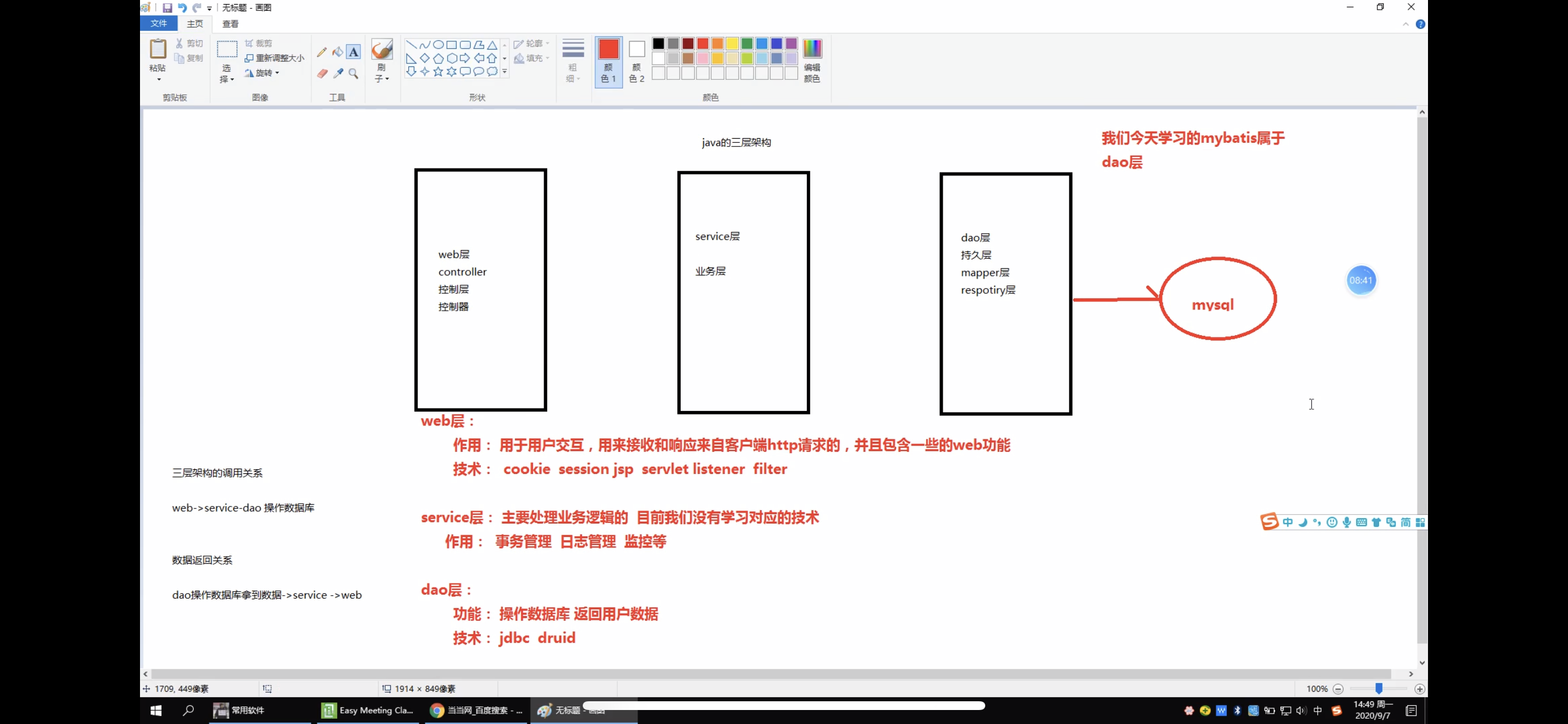Choose the Rectangle shape
Image resolution: width=1568 pixels, height=724 pixels.
[x=451, y=44]
